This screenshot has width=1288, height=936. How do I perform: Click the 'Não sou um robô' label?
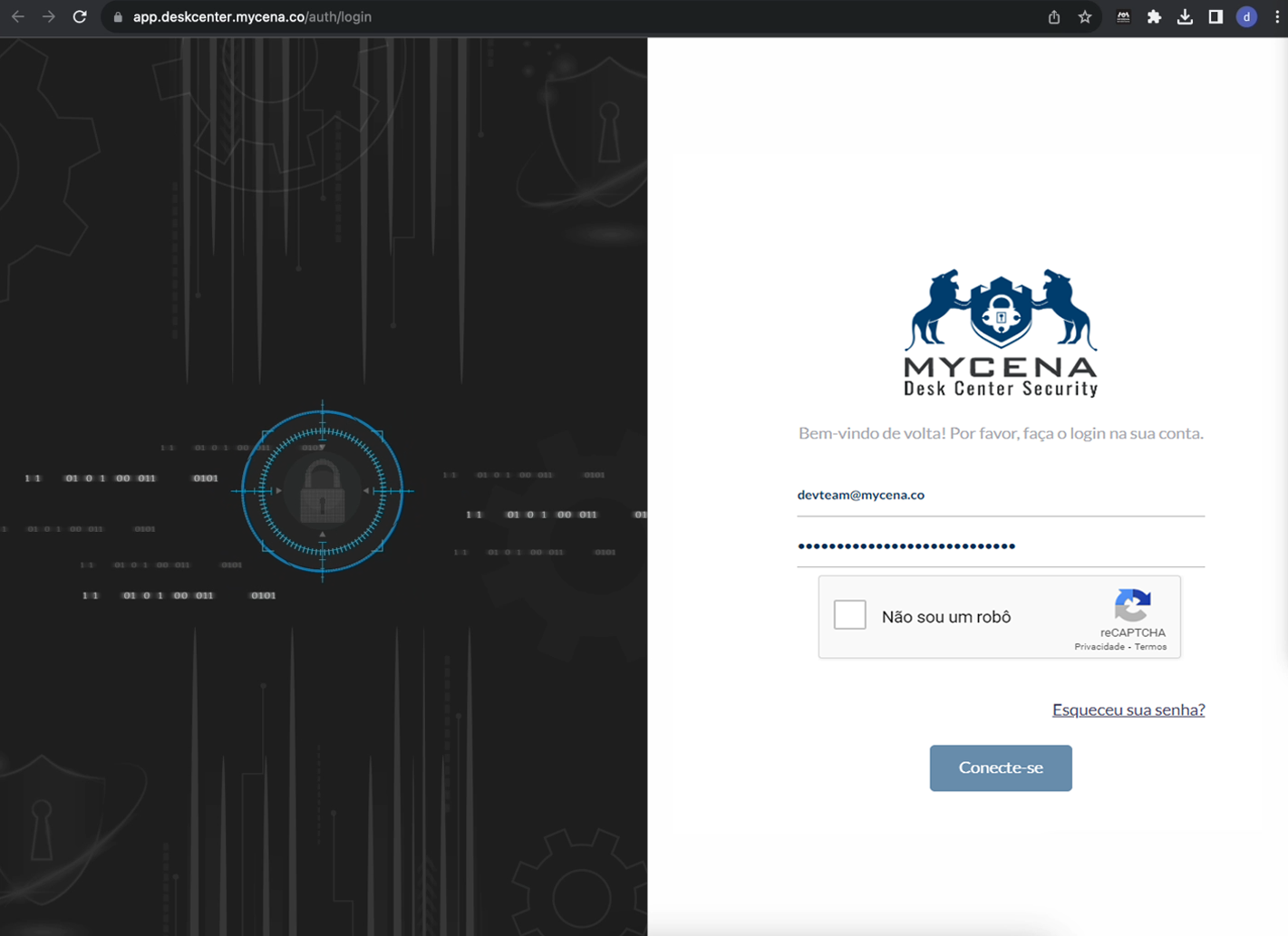[946, 617]
